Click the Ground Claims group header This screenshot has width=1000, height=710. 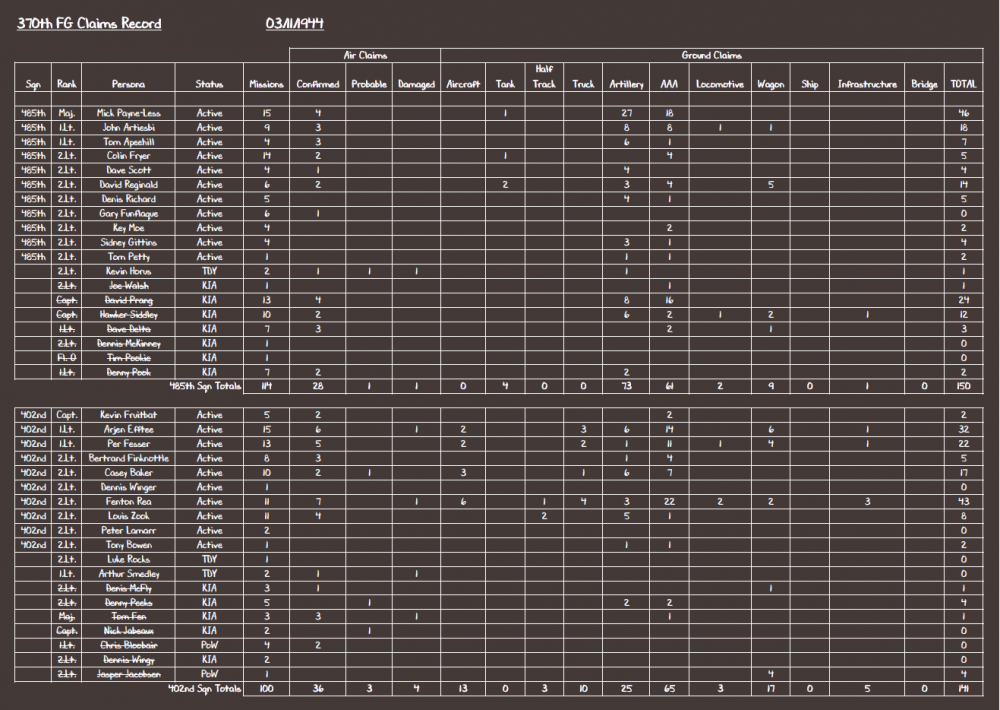click(x=711, y=56)
